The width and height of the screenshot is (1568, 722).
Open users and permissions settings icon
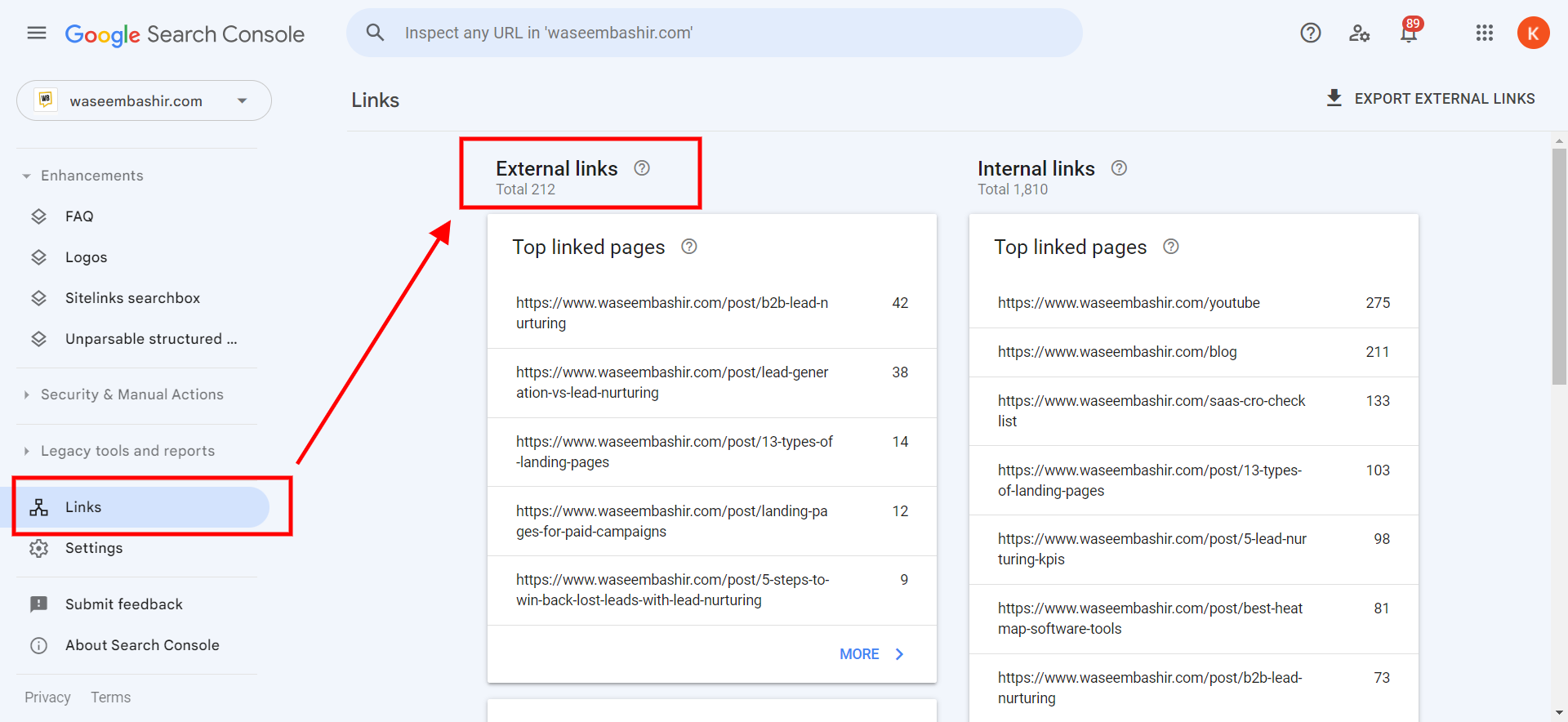(1360, 33)
